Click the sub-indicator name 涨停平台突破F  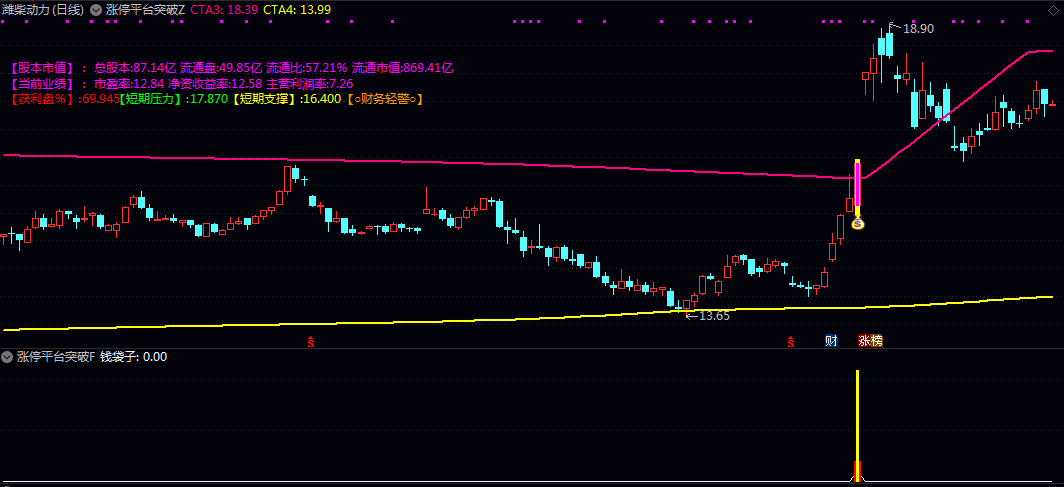(57, 357)
